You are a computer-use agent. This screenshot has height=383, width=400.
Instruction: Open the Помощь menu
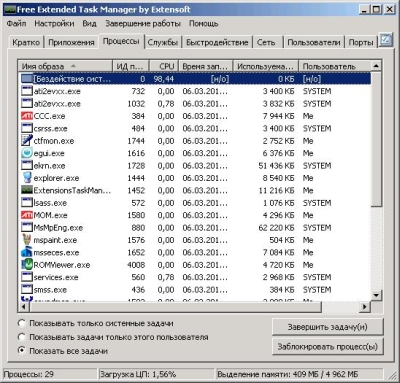click(204, 24)
